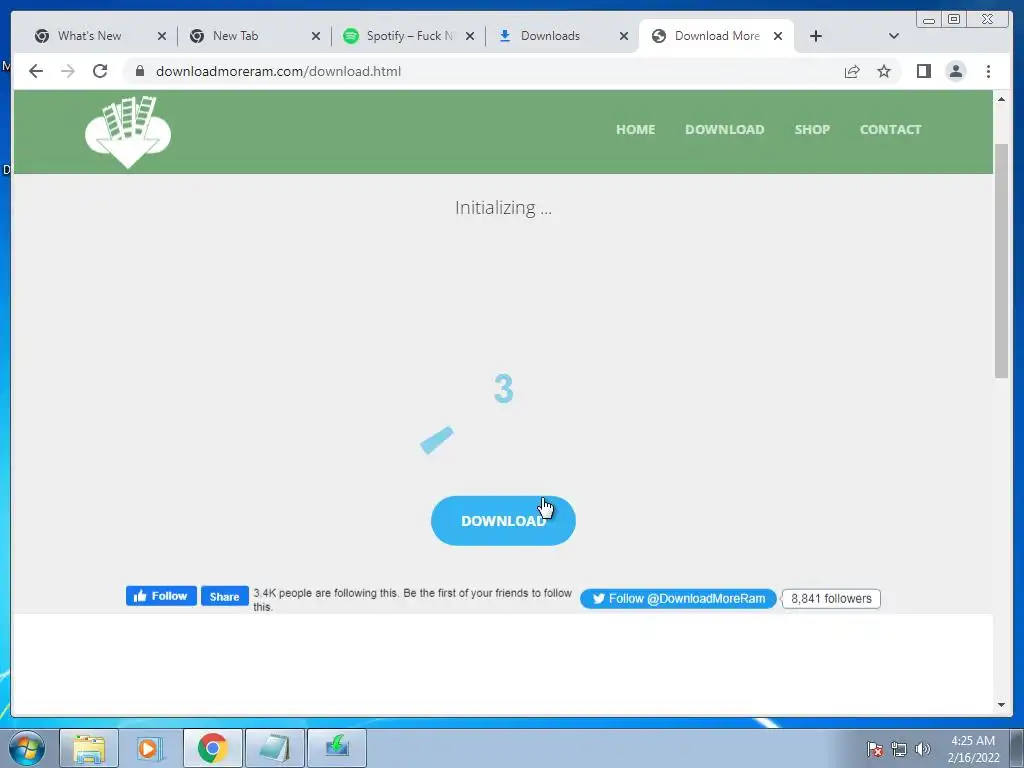1024x768 pixels.
Task: Go back using the browser back arrow
Action: [36, 71]
